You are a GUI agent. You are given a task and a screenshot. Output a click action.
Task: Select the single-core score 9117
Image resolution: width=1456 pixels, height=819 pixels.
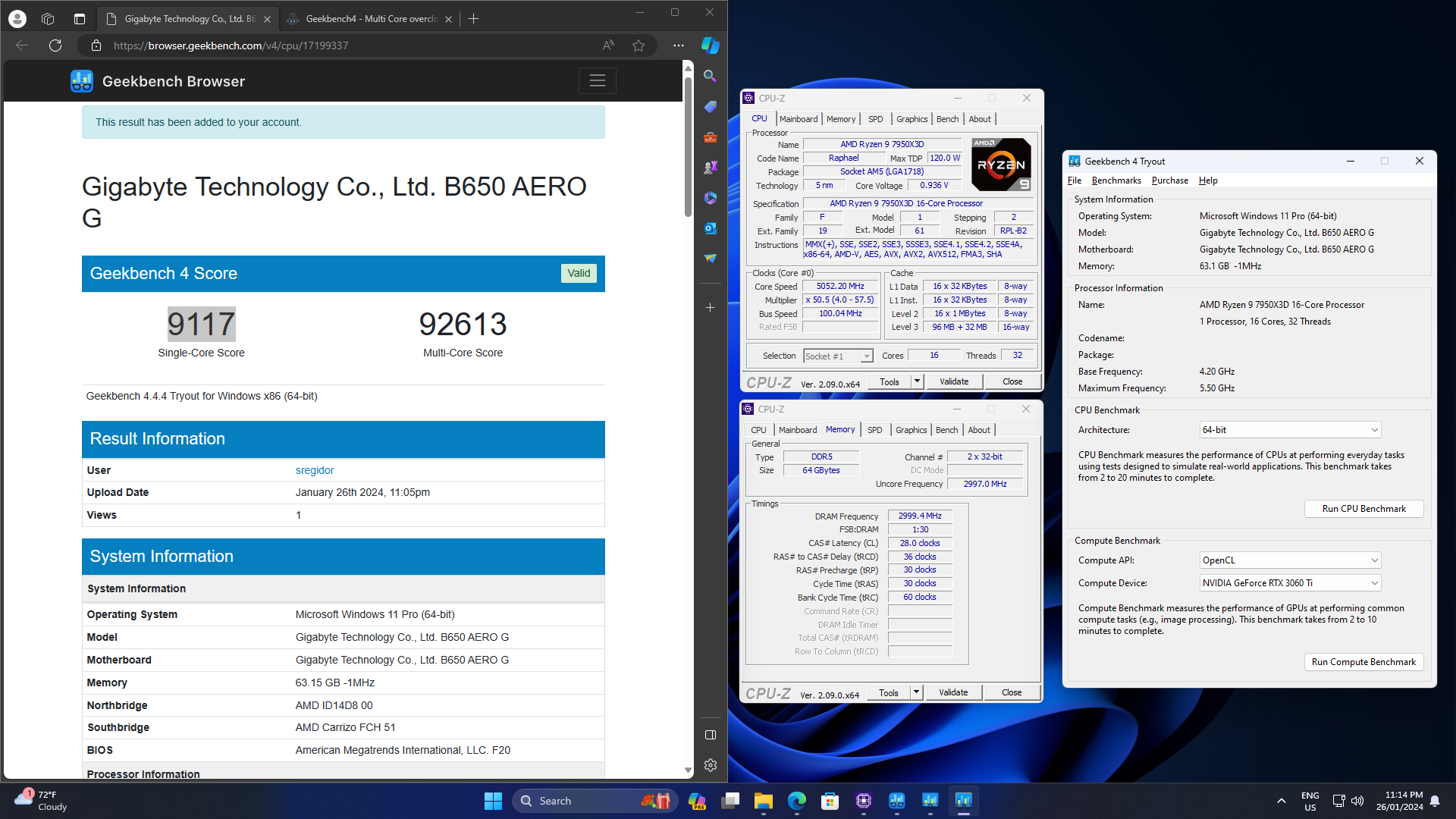[201, 325]
